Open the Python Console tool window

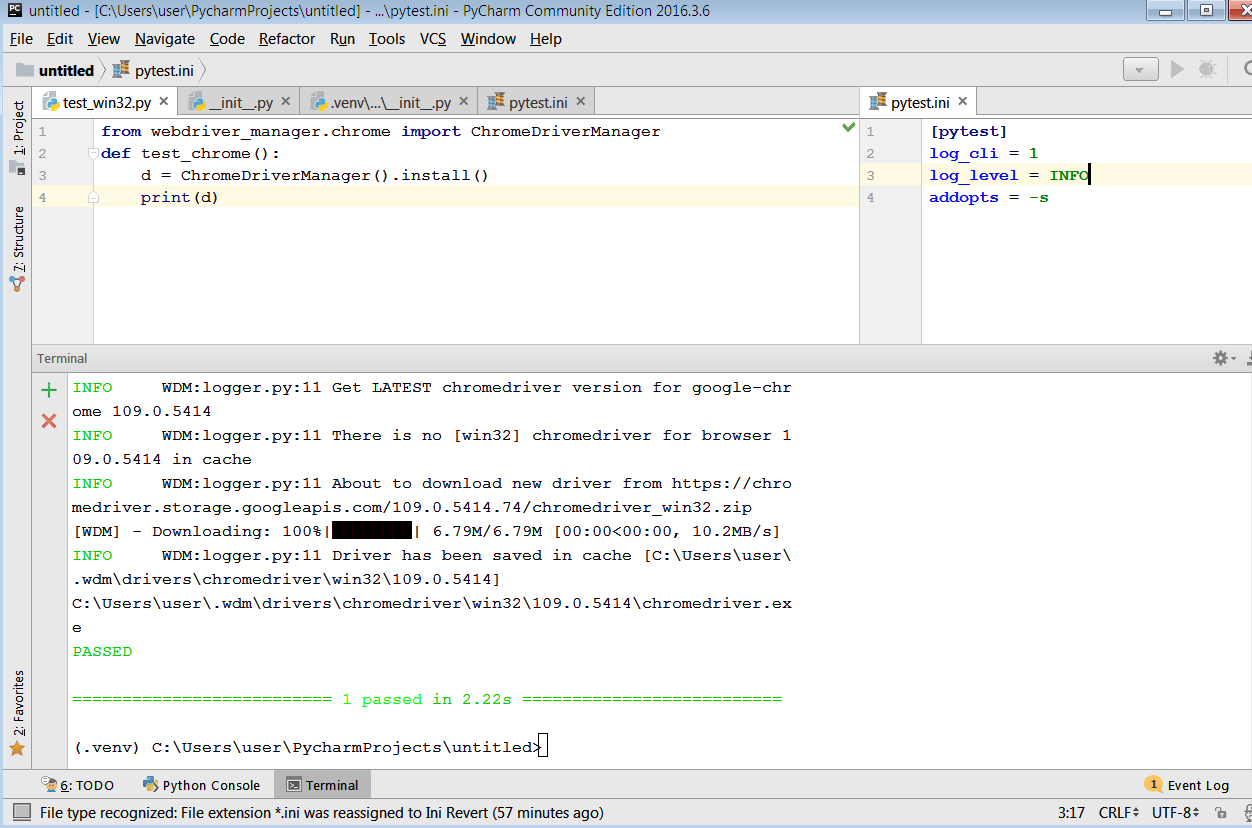point(201,785)
